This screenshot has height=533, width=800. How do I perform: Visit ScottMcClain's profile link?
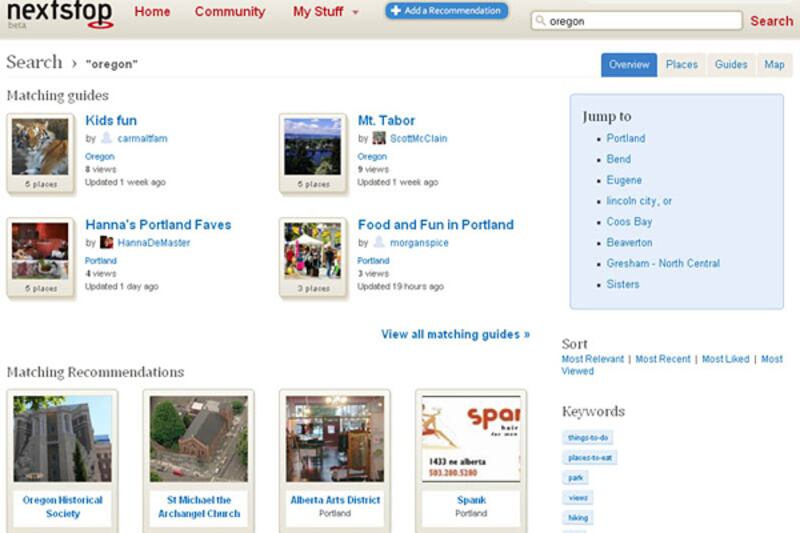[x=418, y=139]
